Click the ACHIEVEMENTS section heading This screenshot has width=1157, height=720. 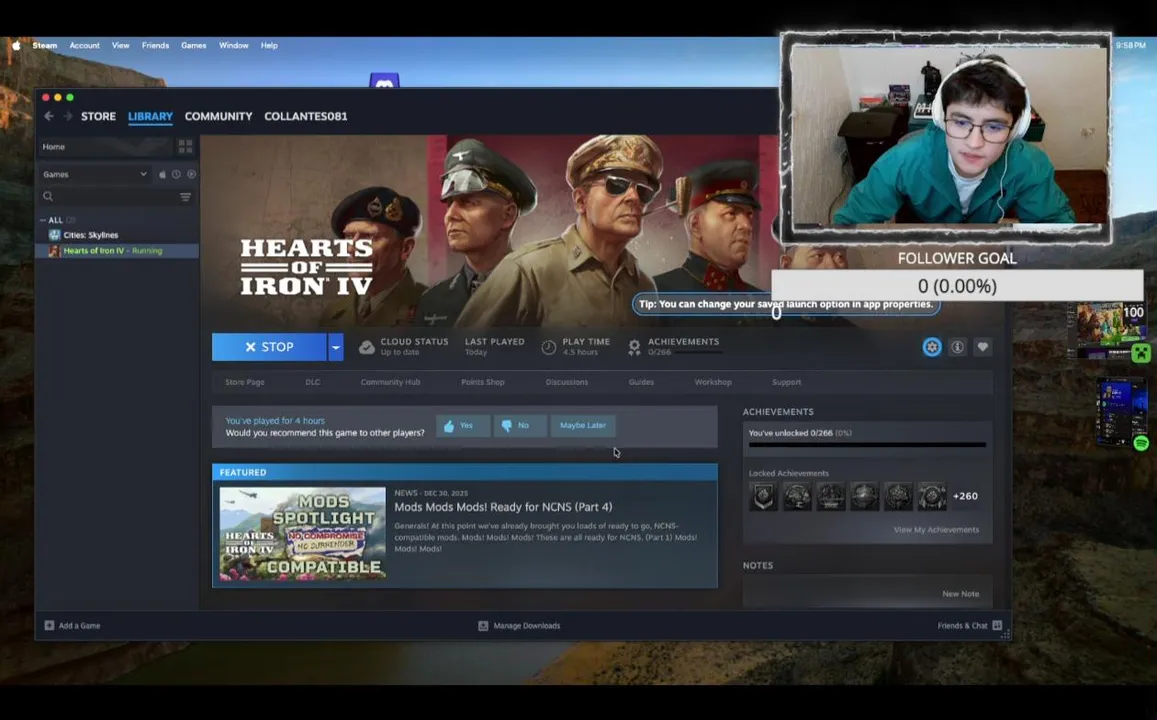click(x=778, y=412)
